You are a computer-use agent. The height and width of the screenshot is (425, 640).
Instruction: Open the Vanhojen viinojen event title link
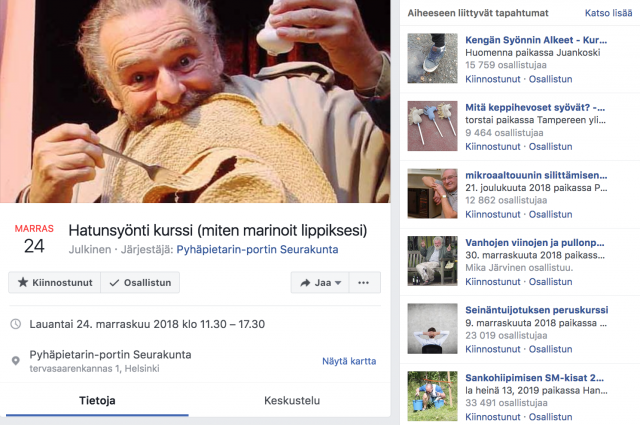[x=534, y=242]
